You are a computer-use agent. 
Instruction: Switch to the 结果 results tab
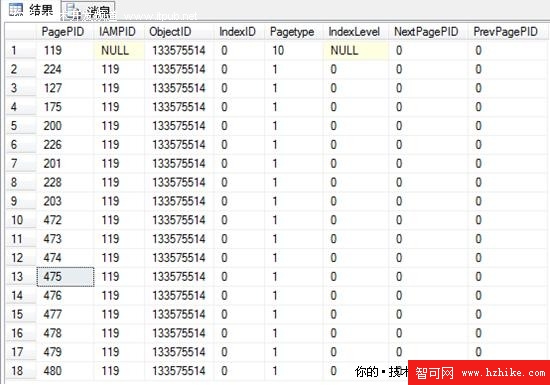click(x=32, y=10)
